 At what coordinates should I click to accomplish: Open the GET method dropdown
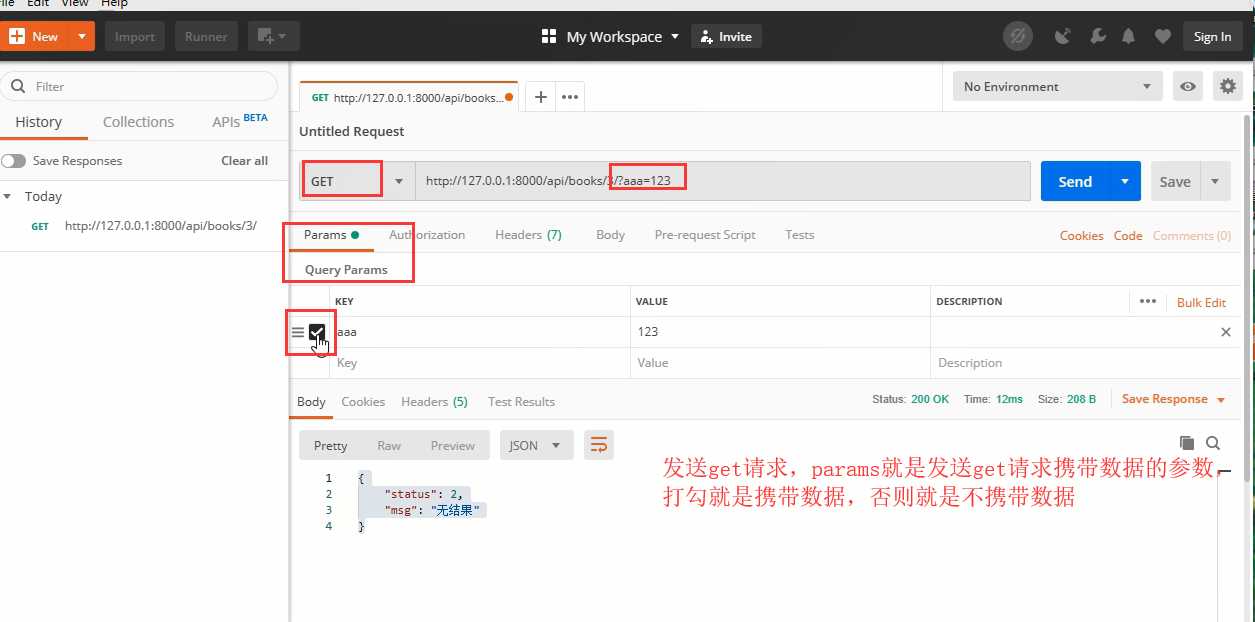[x=358, y=182]
